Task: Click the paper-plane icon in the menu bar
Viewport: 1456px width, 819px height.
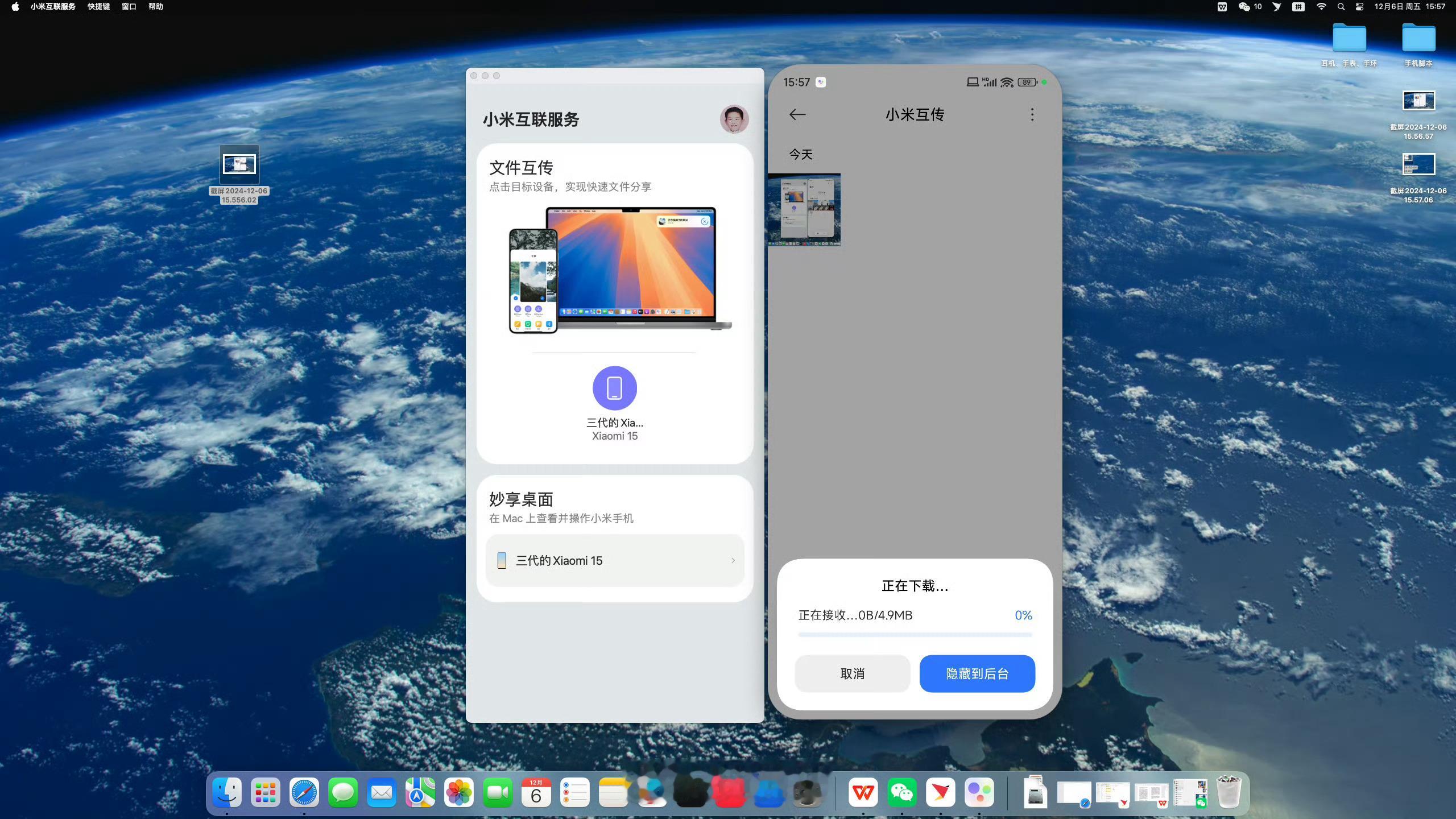Action: (1277, 7)
